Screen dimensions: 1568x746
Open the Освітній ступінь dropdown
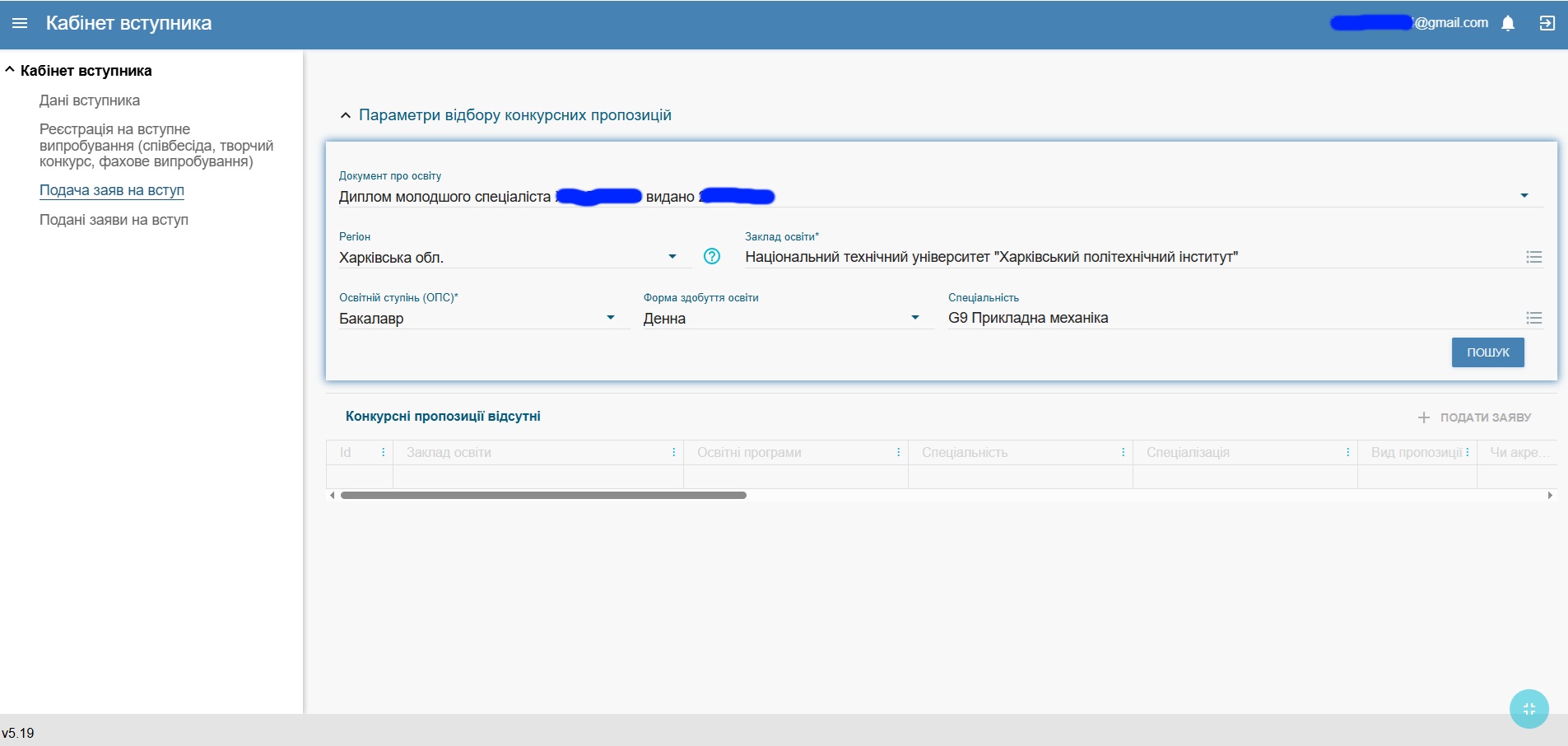pos(610,318)
